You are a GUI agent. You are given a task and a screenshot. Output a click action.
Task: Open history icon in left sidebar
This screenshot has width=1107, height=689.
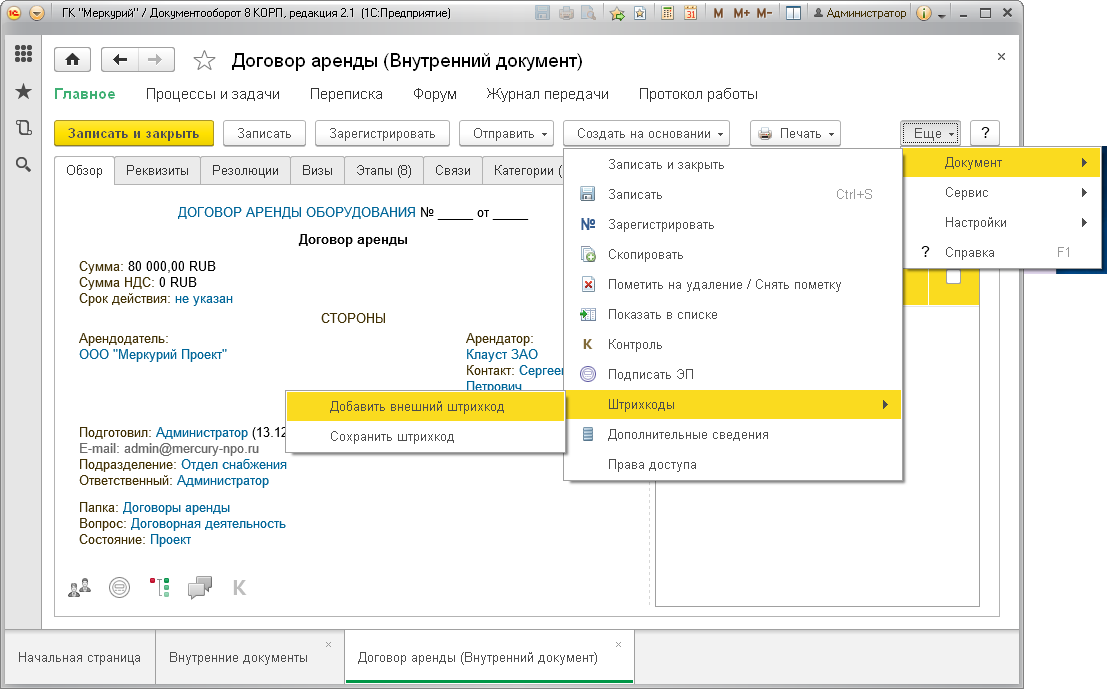[23, 128]
